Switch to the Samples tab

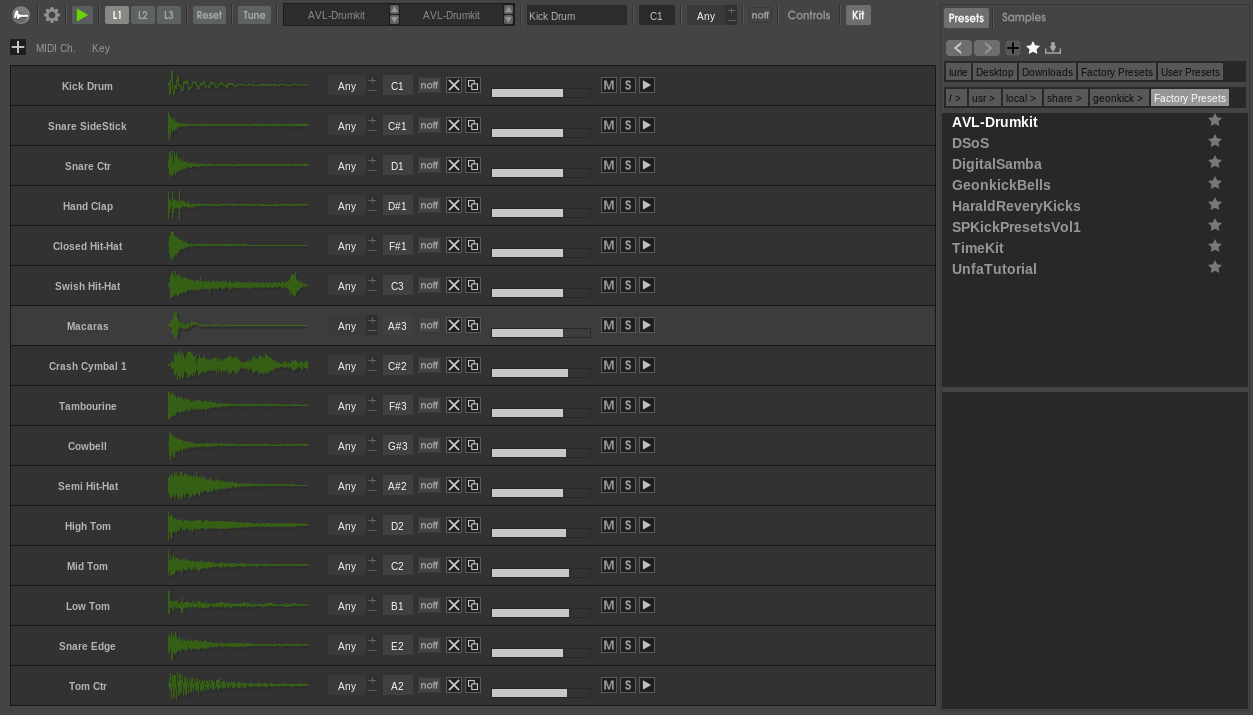(1023, 17)
